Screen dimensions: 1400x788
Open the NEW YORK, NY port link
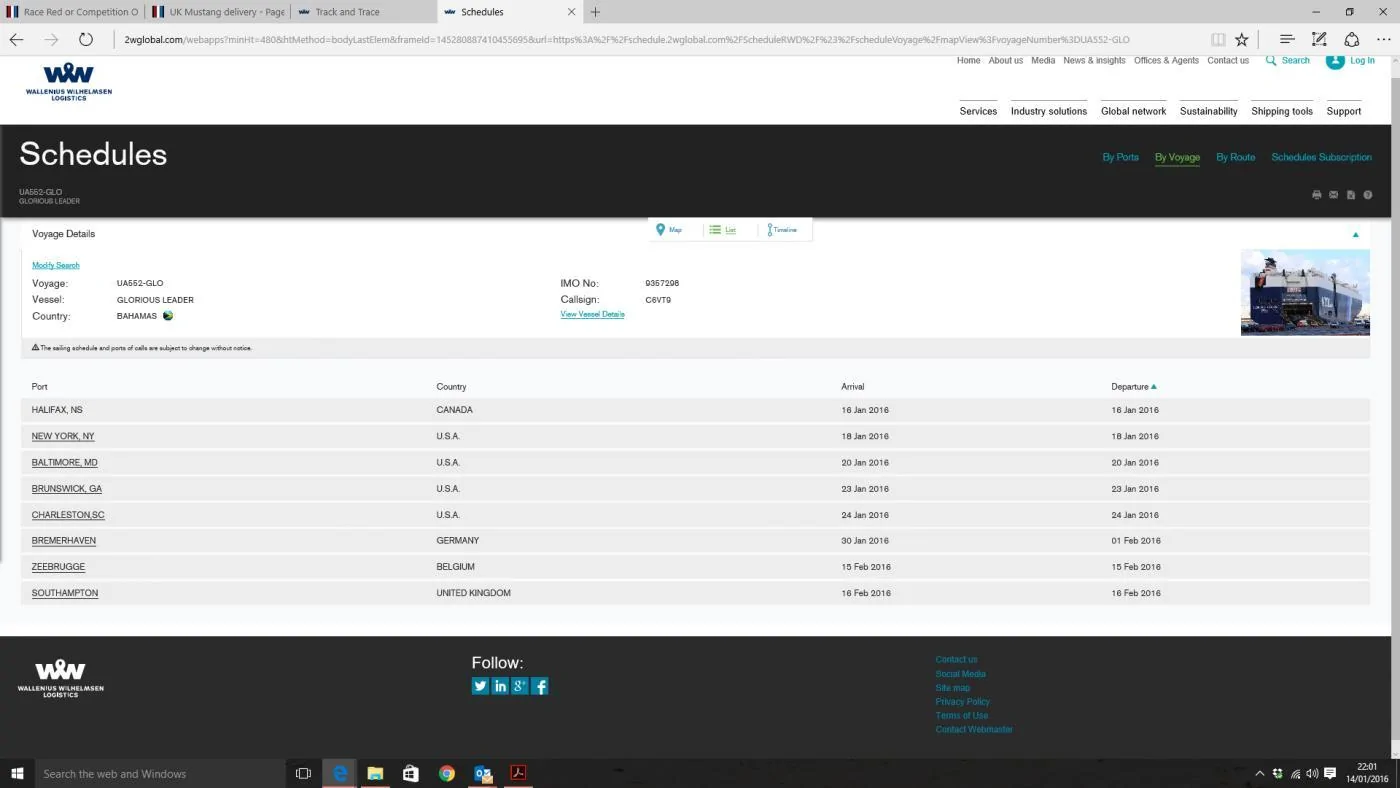click(63, 437)
